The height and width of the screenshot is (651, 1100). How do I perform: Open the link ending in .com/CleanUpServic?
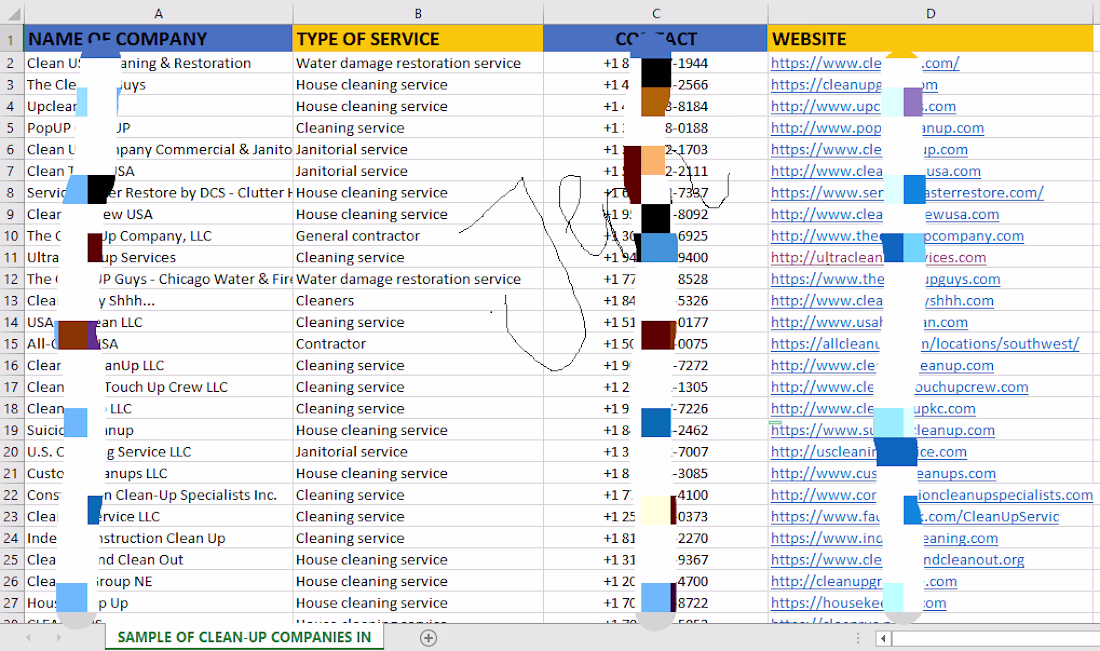915,517
